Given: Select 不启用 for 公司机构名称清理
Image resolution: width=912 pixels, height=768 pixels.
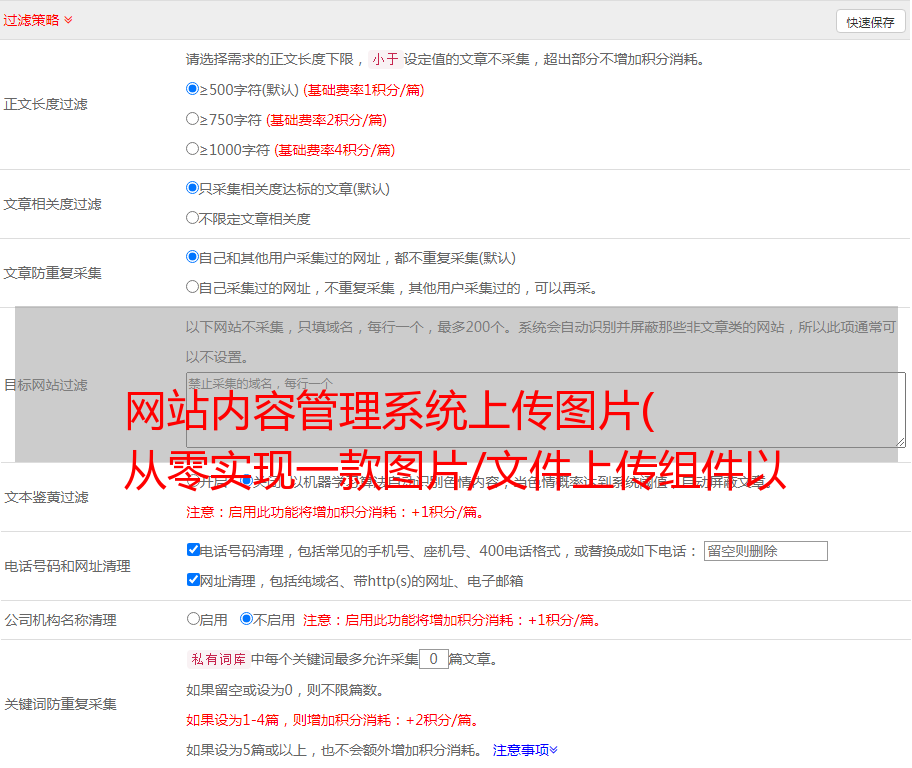Looking at the screenshot, I should point(246,618).
